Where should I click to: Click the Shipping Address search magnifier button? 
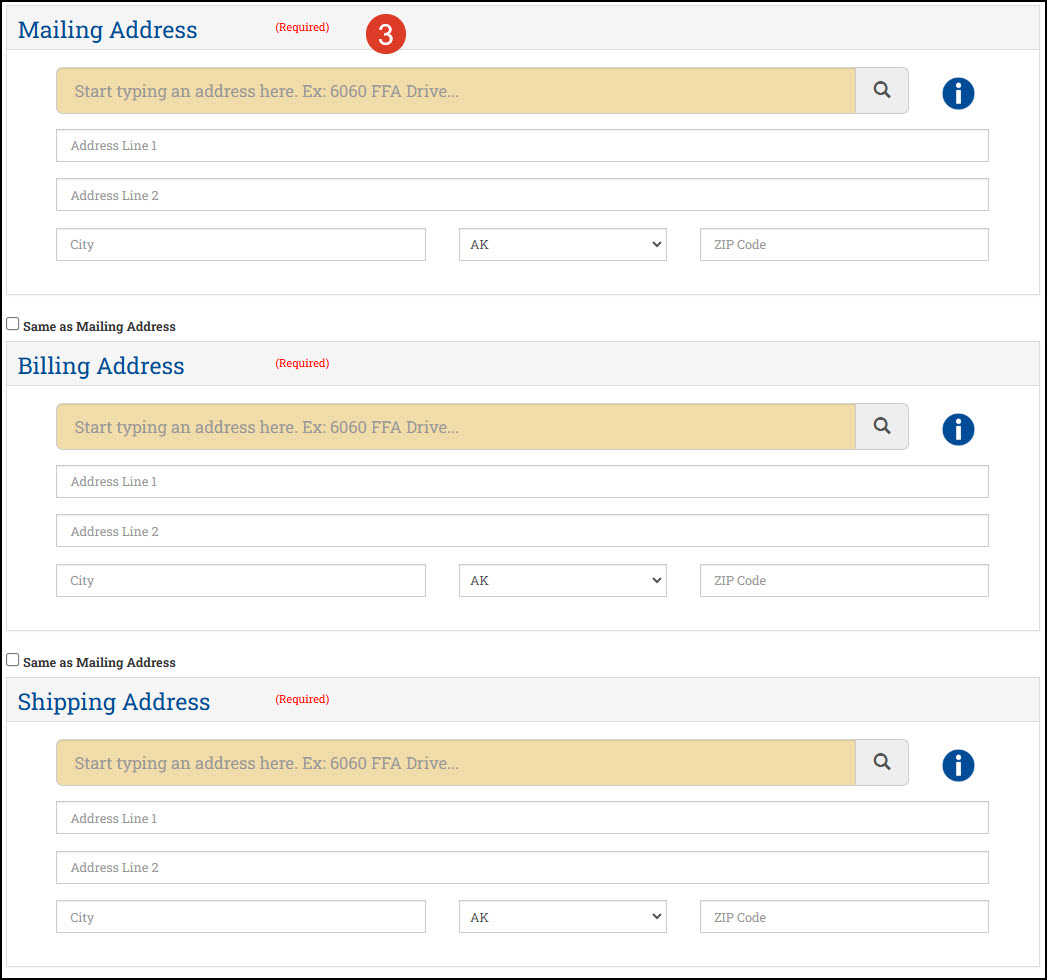[881, 762]
